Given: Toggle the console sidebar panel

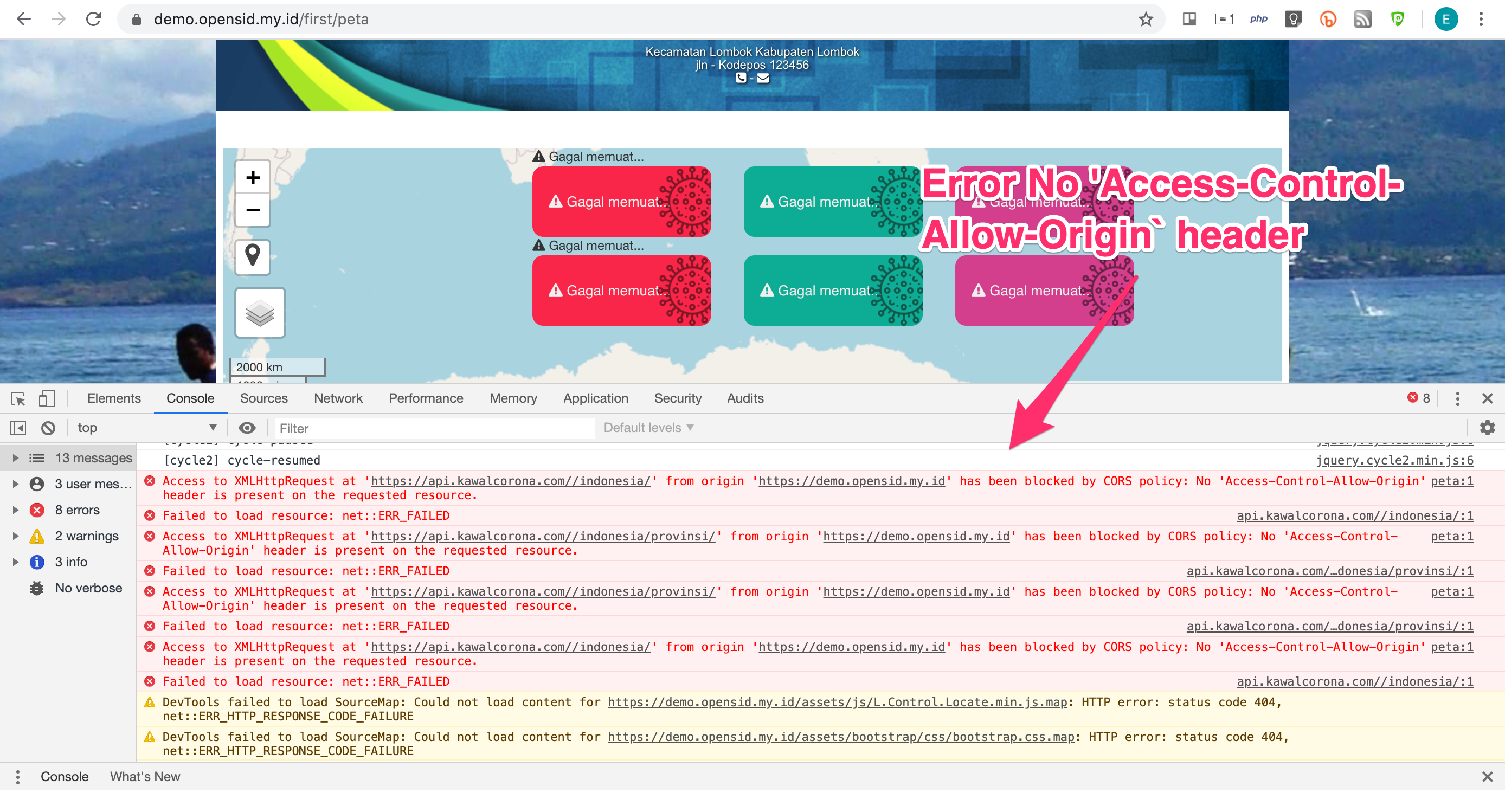Looking at the screenshot, I should tap(17, 428).
